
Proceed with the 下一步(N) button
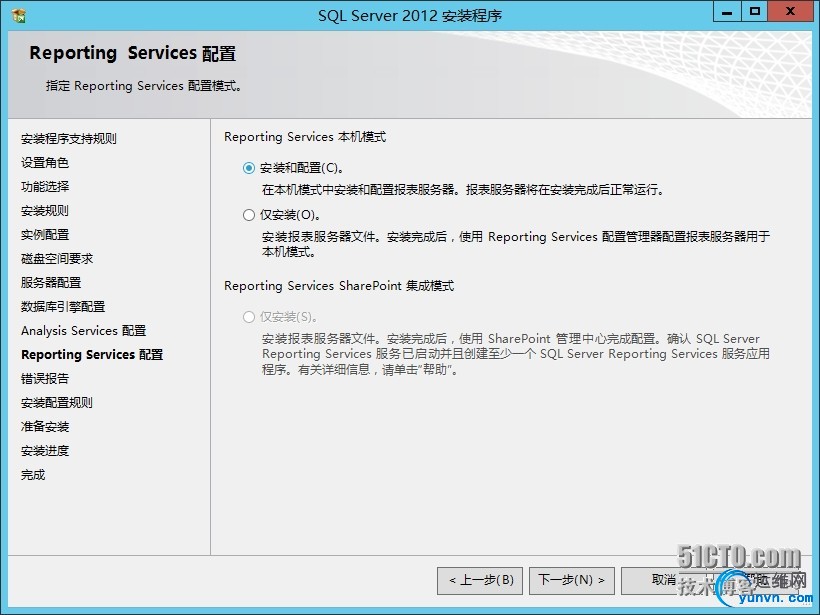572,580
